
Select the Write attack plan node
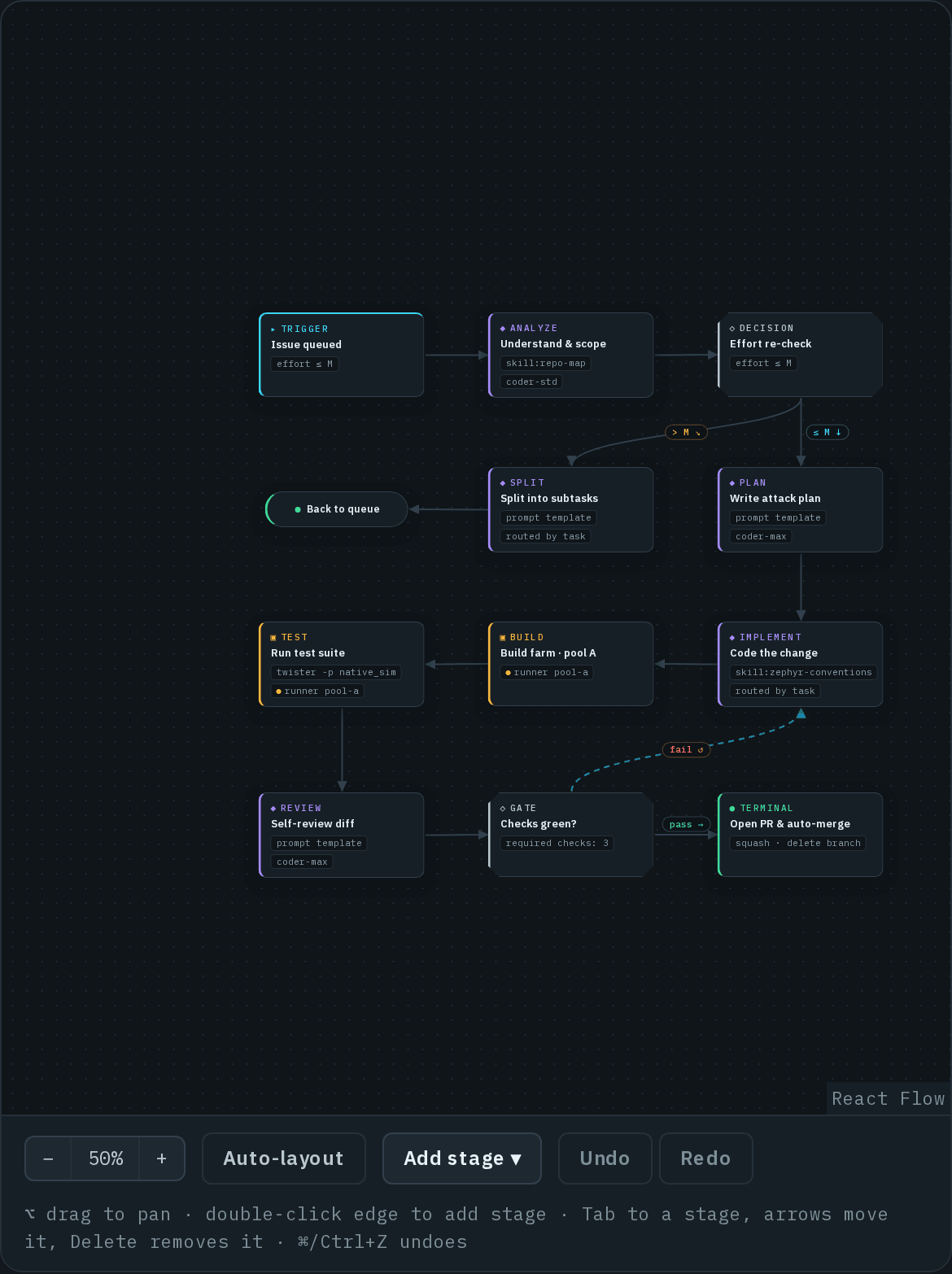(x=801, y=509)
